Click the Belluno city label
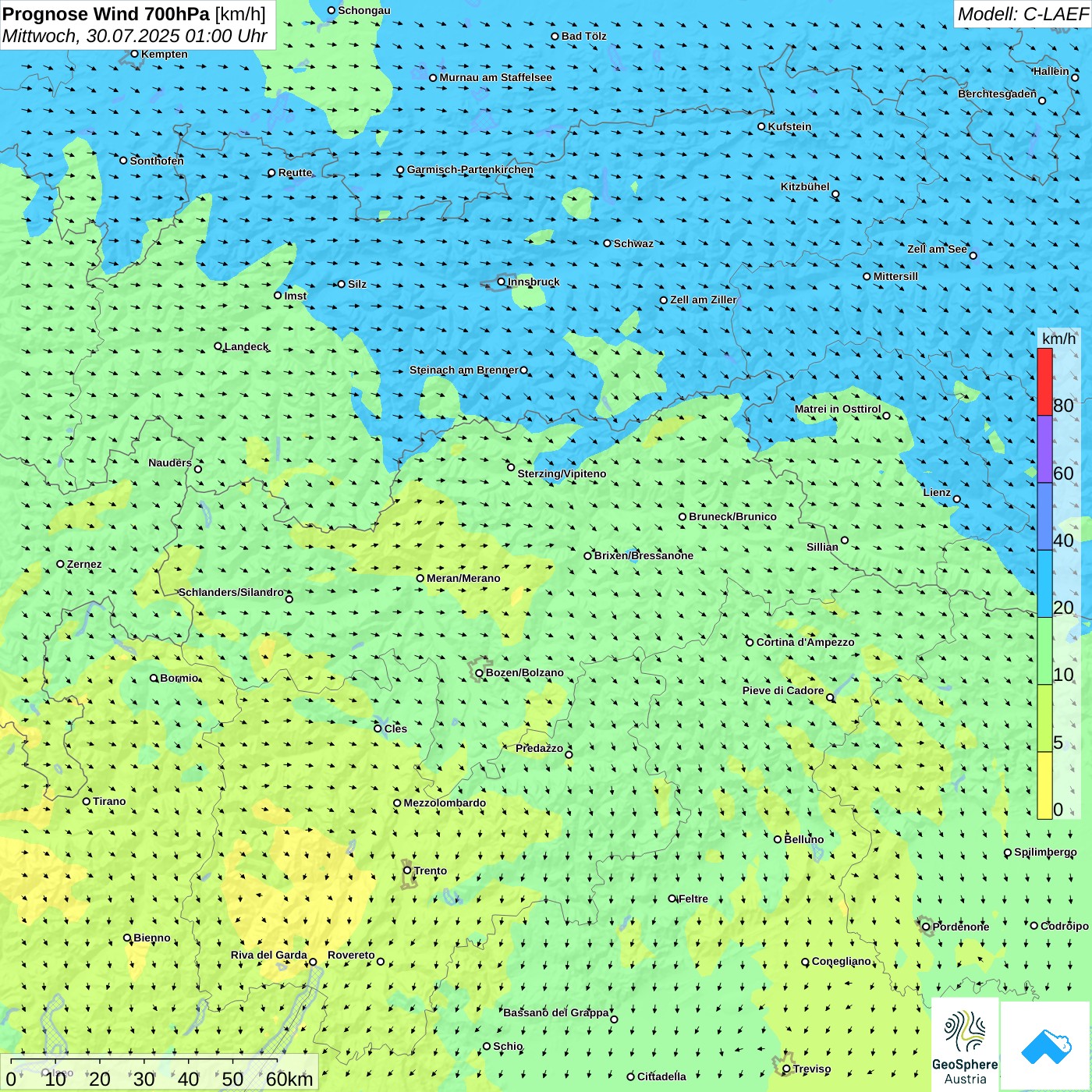Viewport: 1092px width, 1092px height. tap(803, 839)
